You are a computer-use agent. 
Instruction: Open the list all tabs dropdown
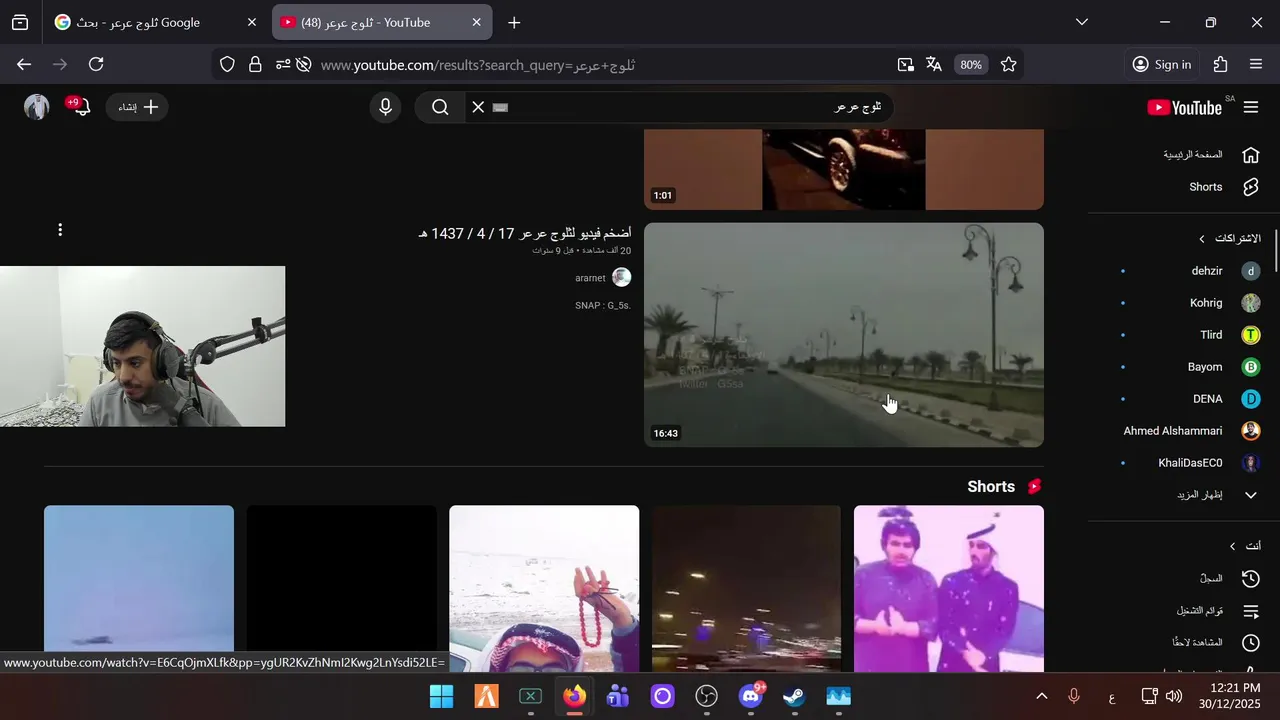pyautogui.click(x=1081, y=22)
